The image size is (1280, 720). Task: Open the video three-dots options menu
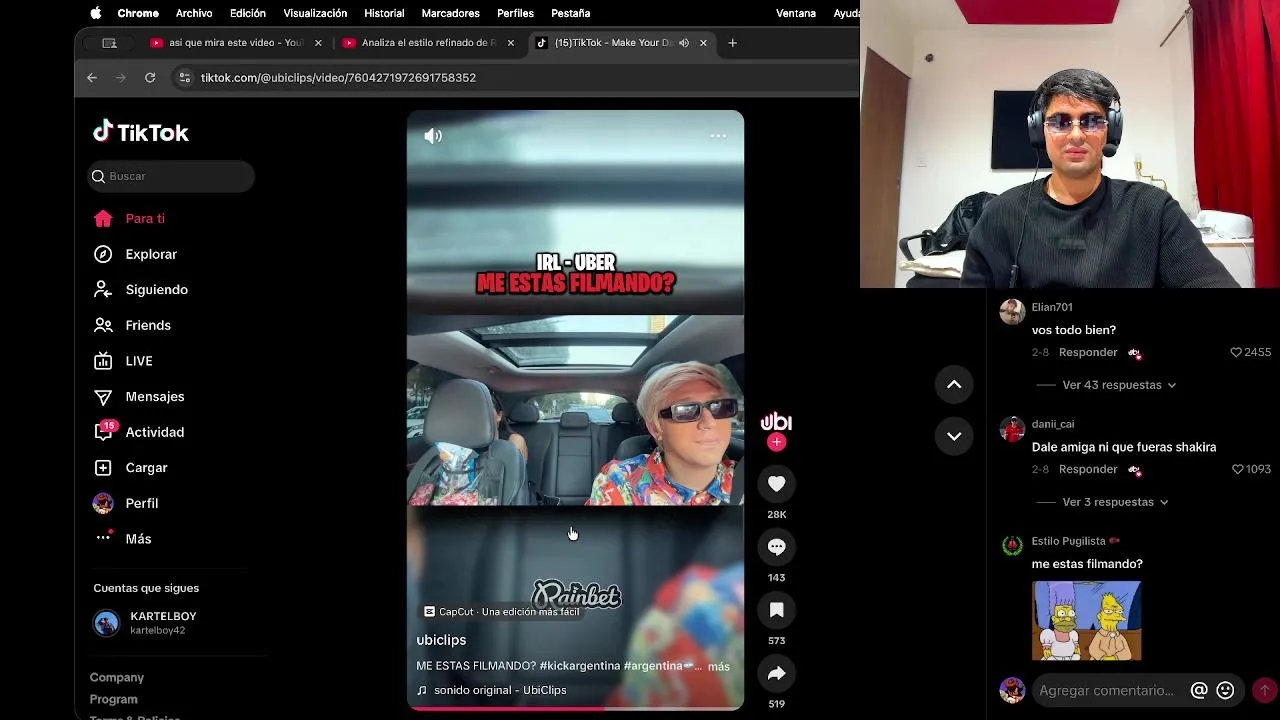pos(718,136)
